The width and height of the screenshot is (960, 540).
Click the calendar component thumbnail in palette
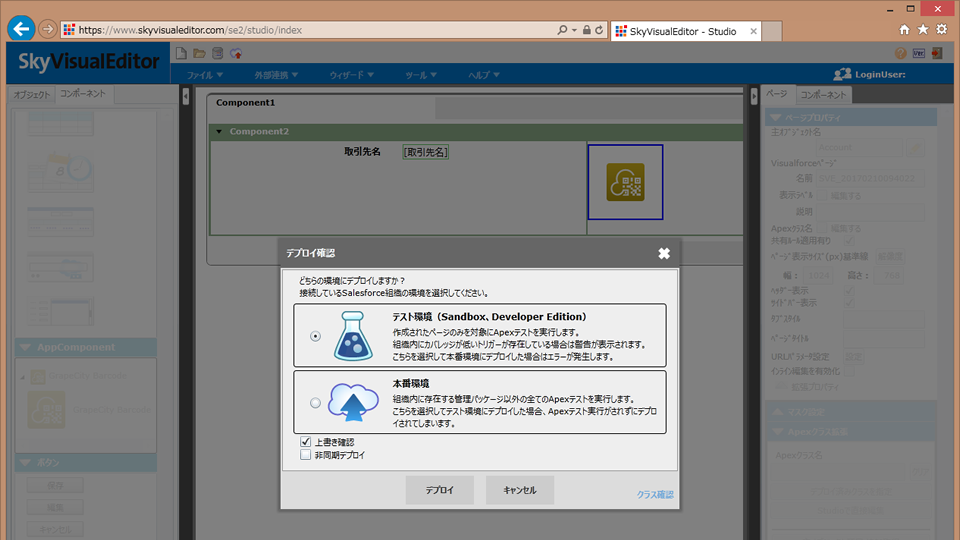[x=60, y=173]
